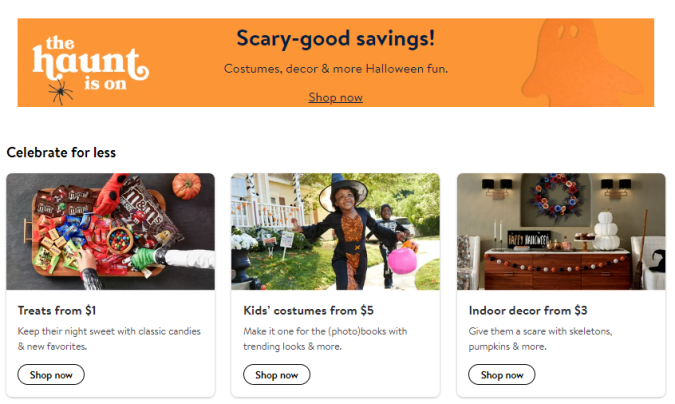Viewport: 675px width, 404px height.
Task: Click the "Indoor decor from $3" title
Action: click(527, 311)
